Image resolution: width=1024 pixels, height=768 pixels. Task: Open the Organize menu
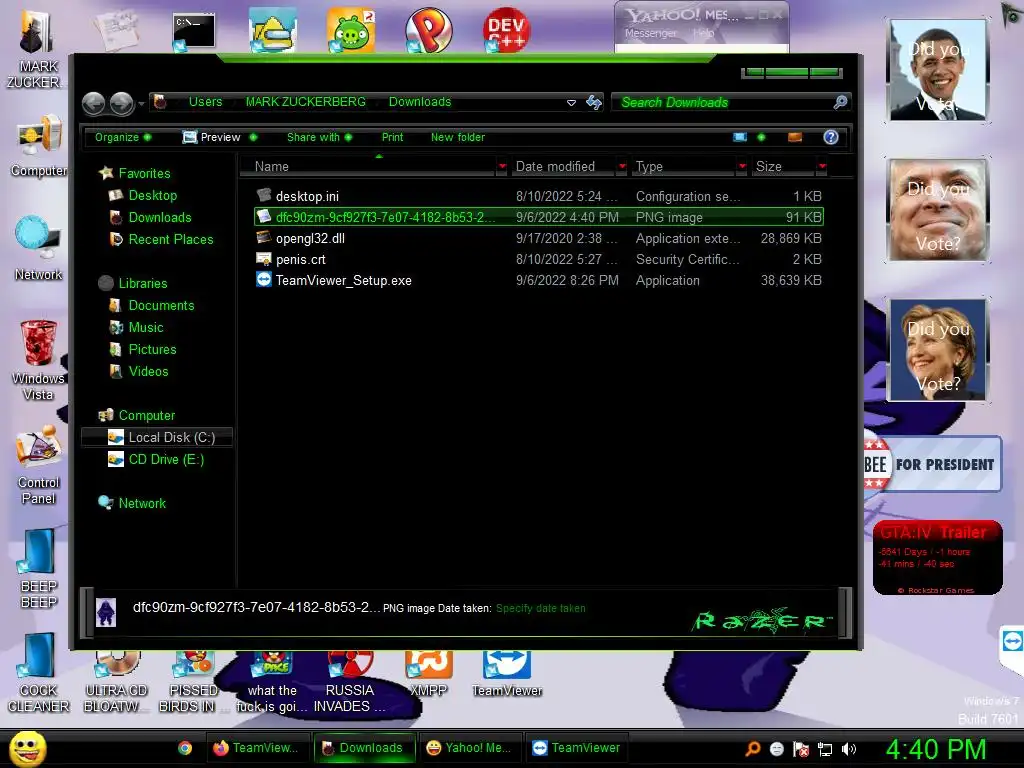pos(123,137)
